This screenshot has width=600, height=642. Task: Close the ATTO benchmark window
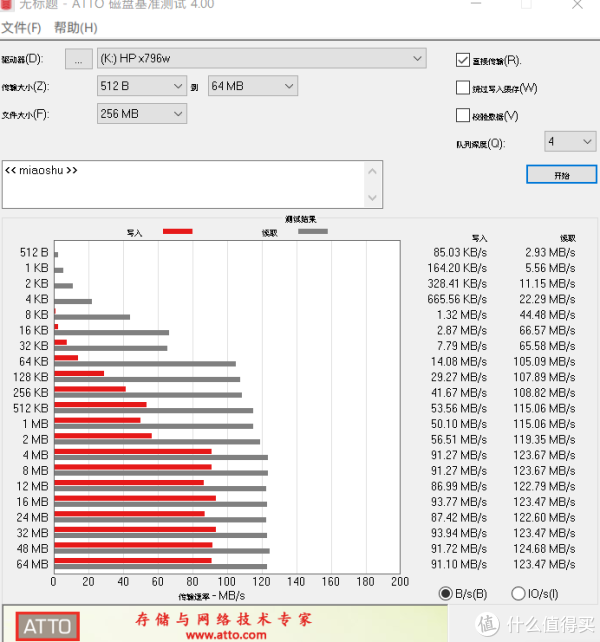[577, 5]
